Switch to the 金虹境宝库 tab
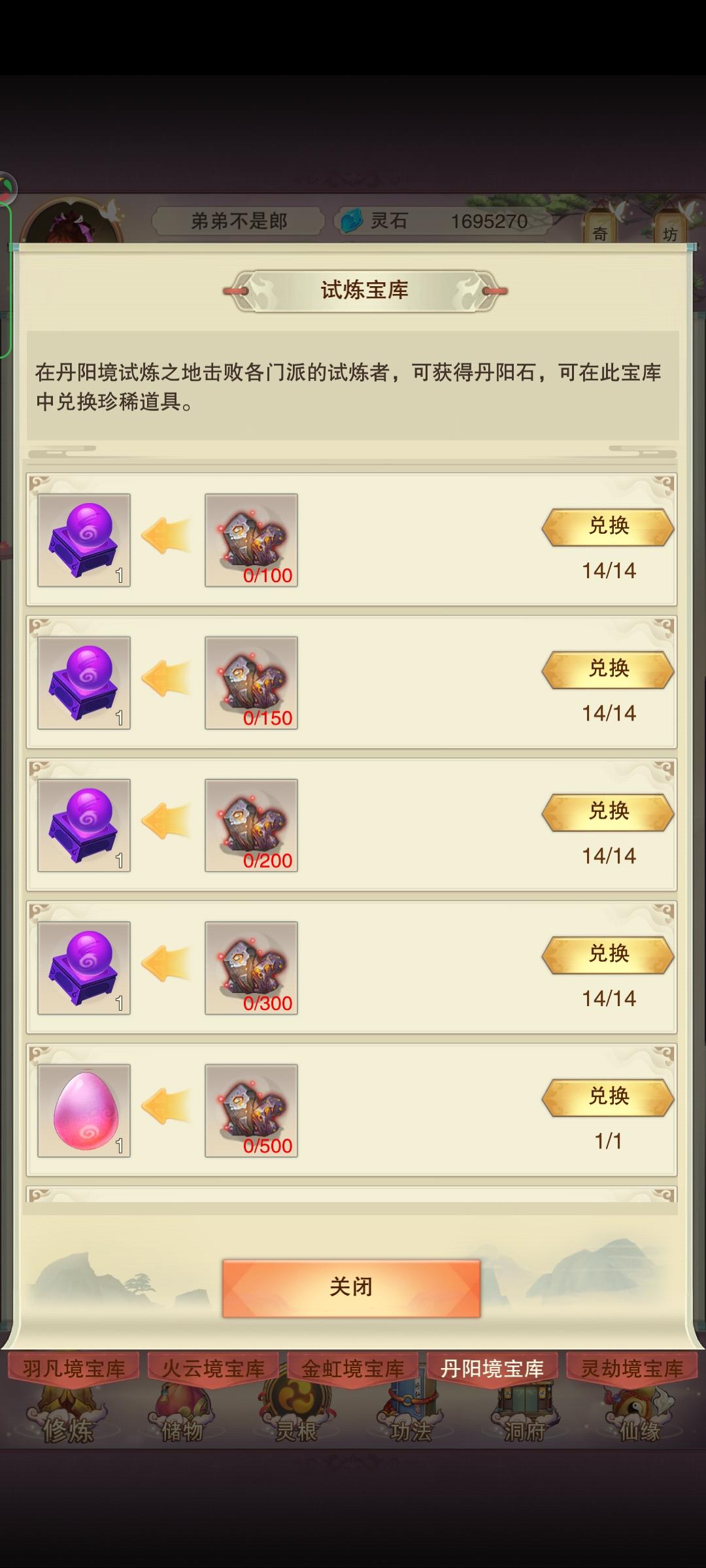706x1568 pixels. [x=353, y=1367]
